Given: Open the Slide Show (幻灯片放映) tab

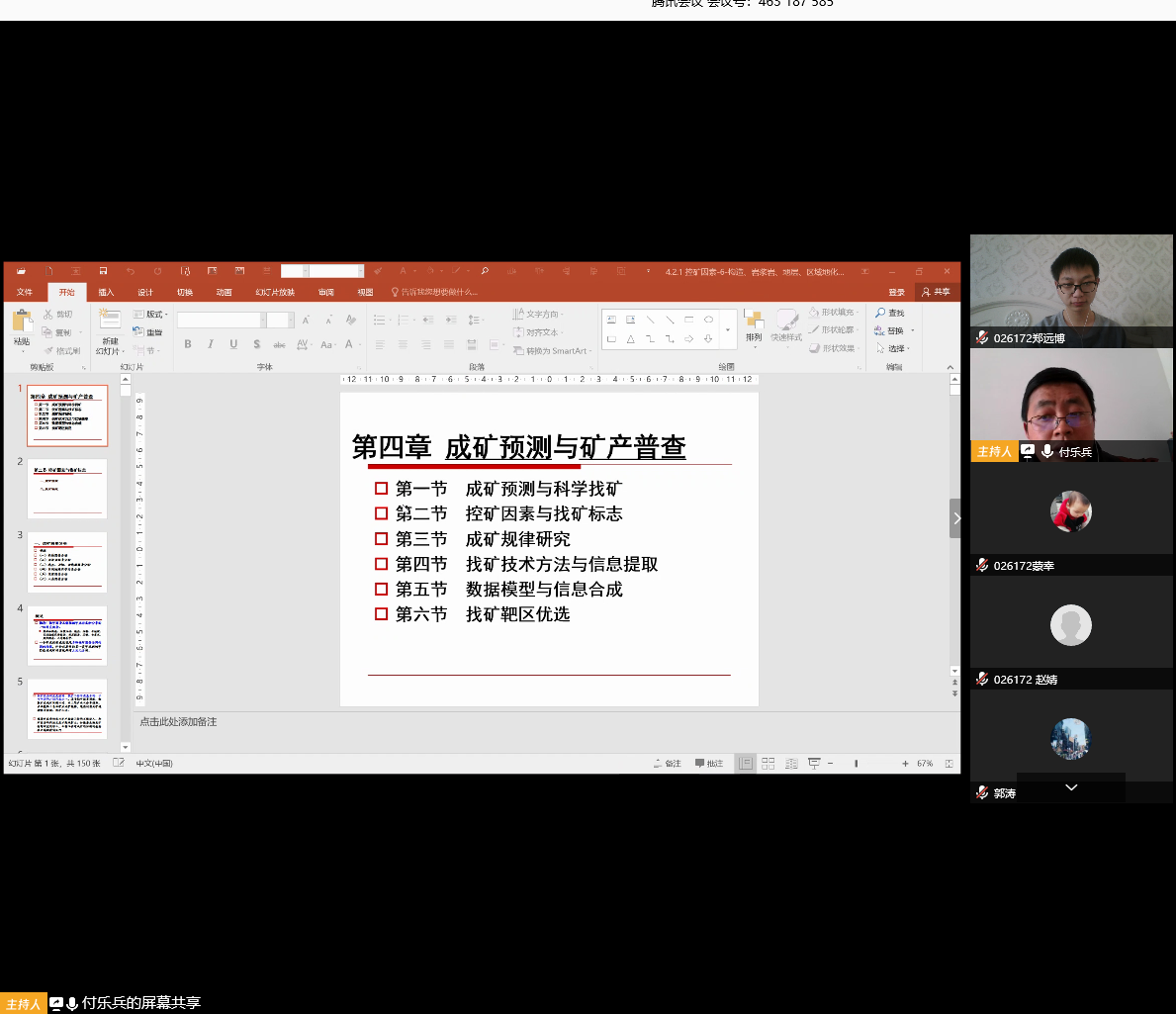Looking at the screenshot, I should click(x=275, y=292).
